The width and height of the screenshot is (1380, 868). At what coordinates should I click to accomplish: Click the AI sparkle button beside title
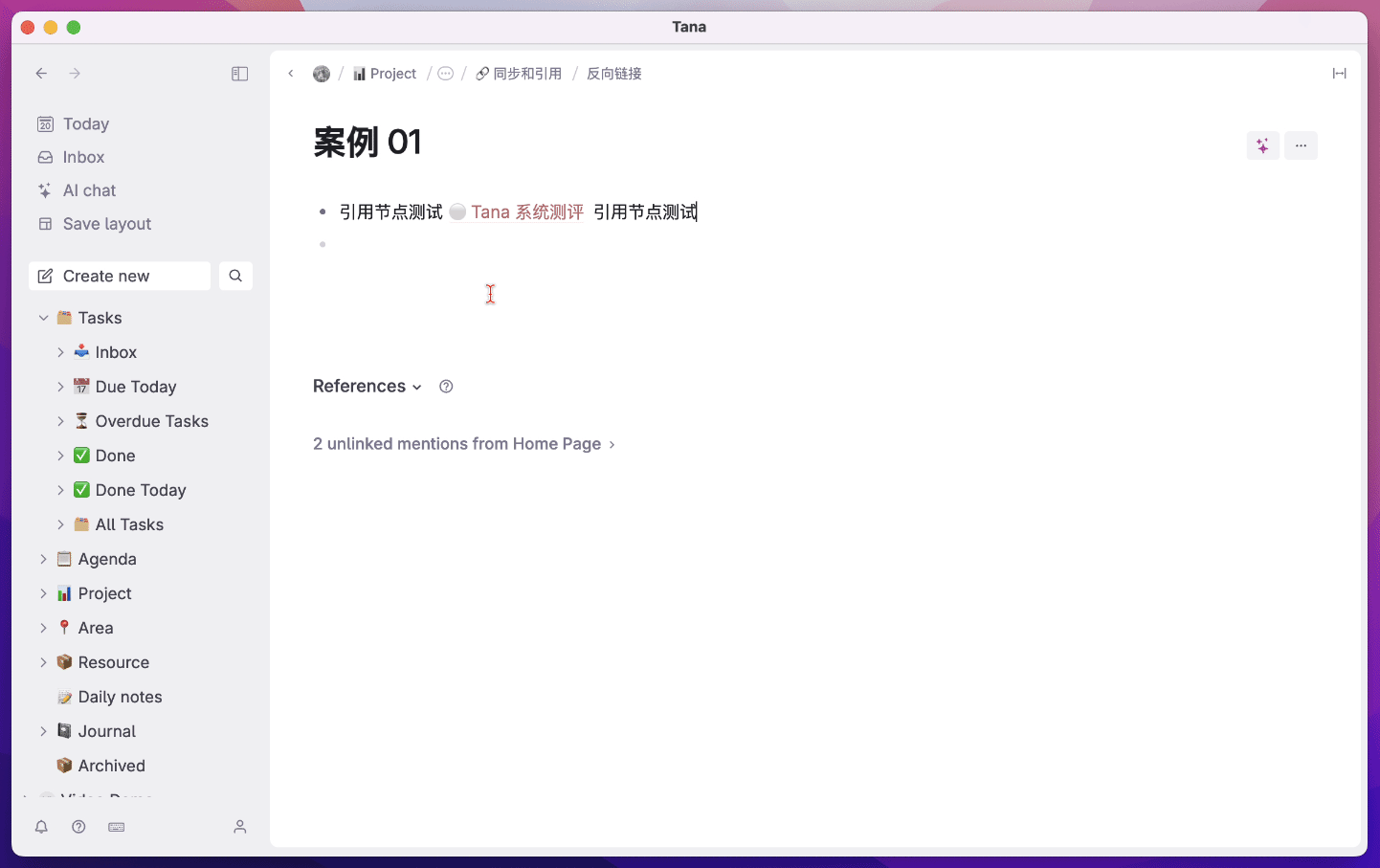tap(1262, 145)
